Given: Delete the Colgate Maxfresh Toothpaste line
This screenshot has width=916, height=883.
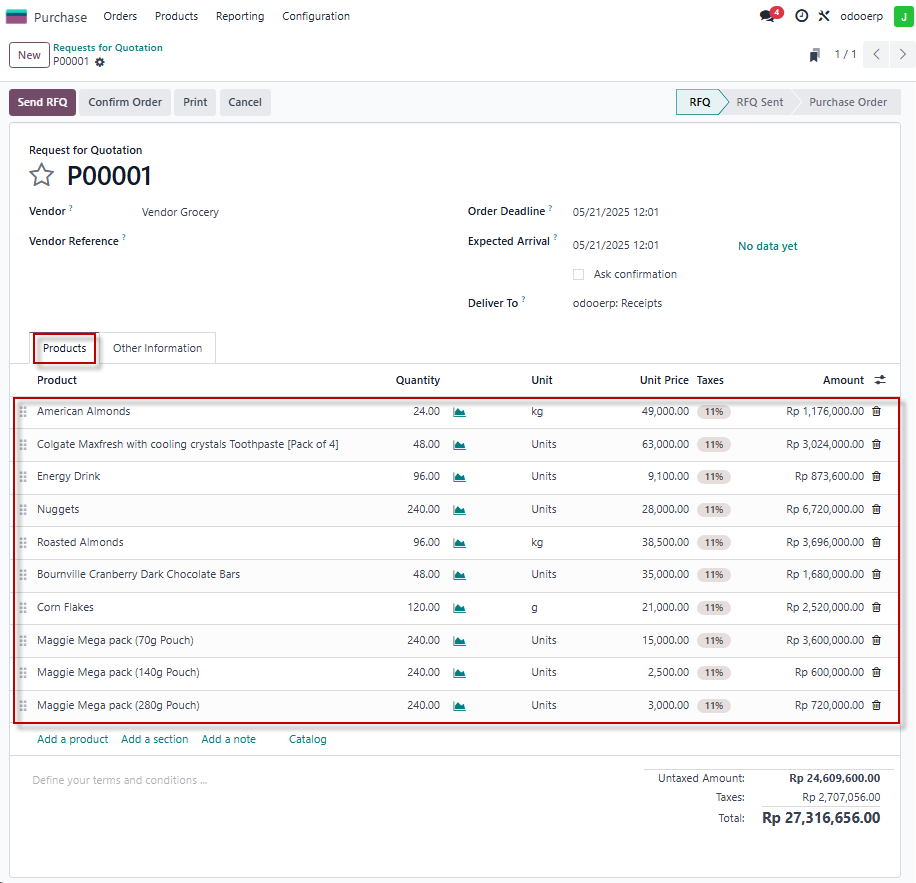Looking at the screenshot, I should 876,444.
